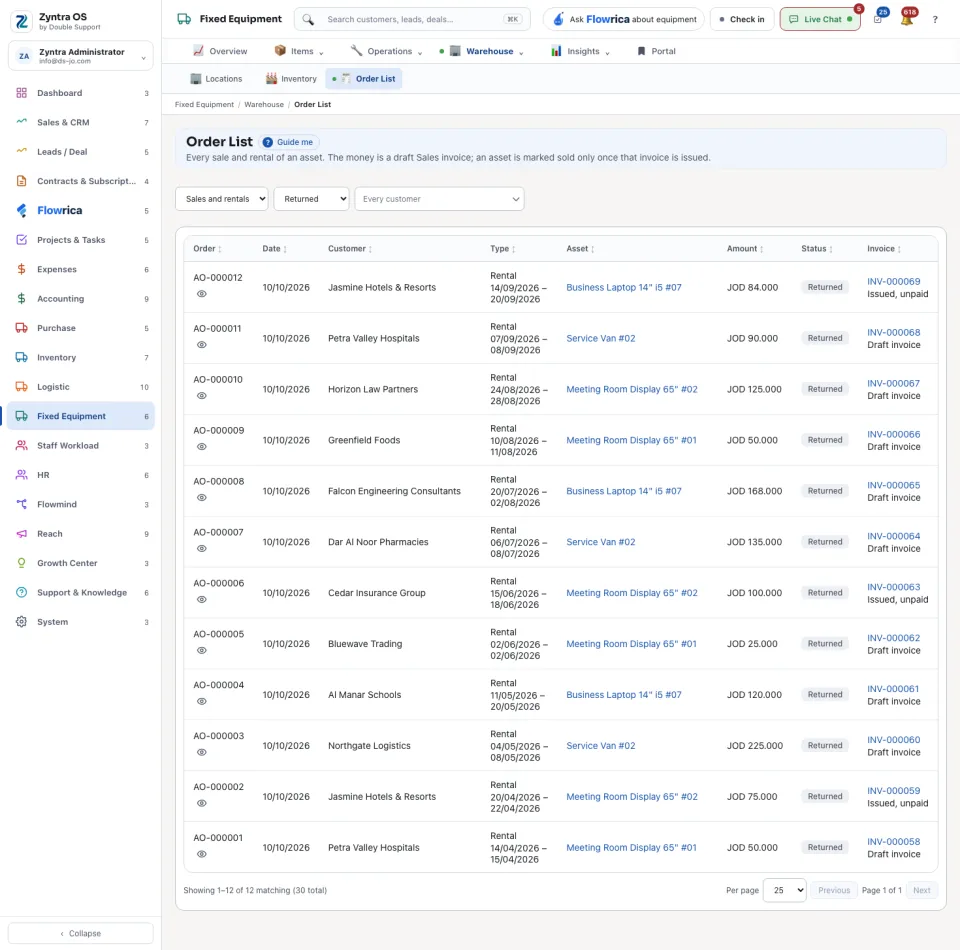This screenshot has height=950, width=960.
Task: Focus the search customers, leads, deals field
Action: coord(412,20)
